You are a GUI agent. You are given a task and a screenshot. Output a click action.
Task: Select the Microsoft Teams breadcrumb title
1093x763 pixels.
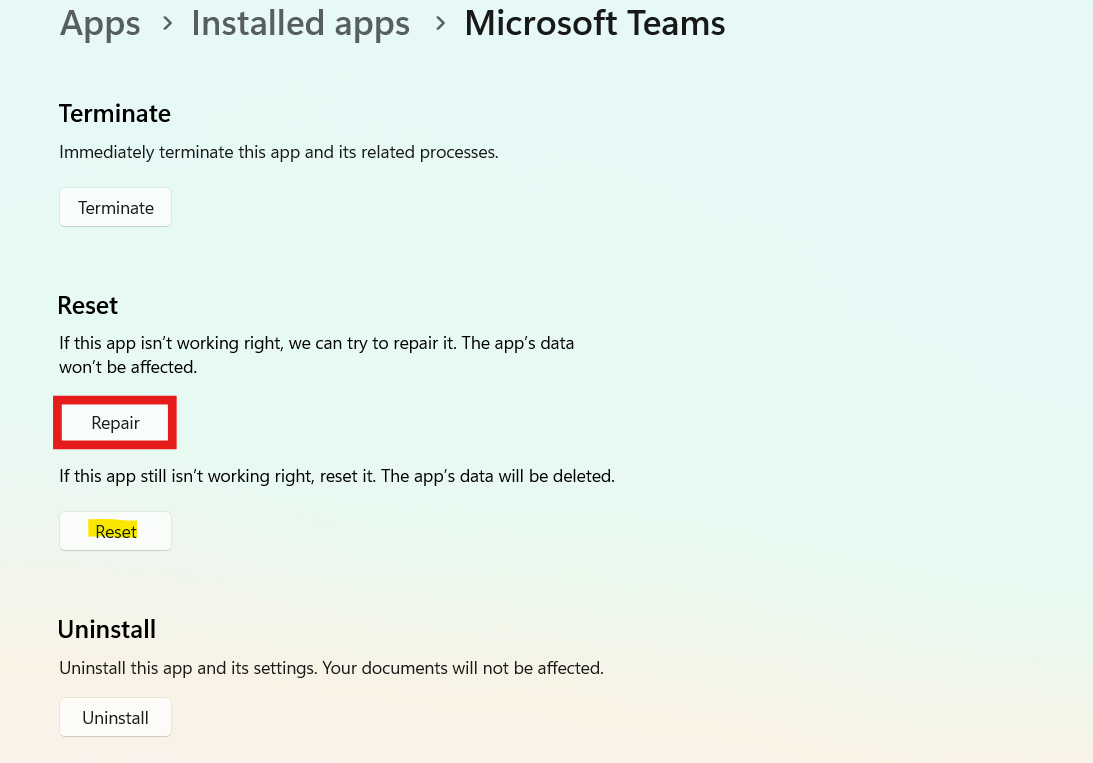click(x=594, y=24)
